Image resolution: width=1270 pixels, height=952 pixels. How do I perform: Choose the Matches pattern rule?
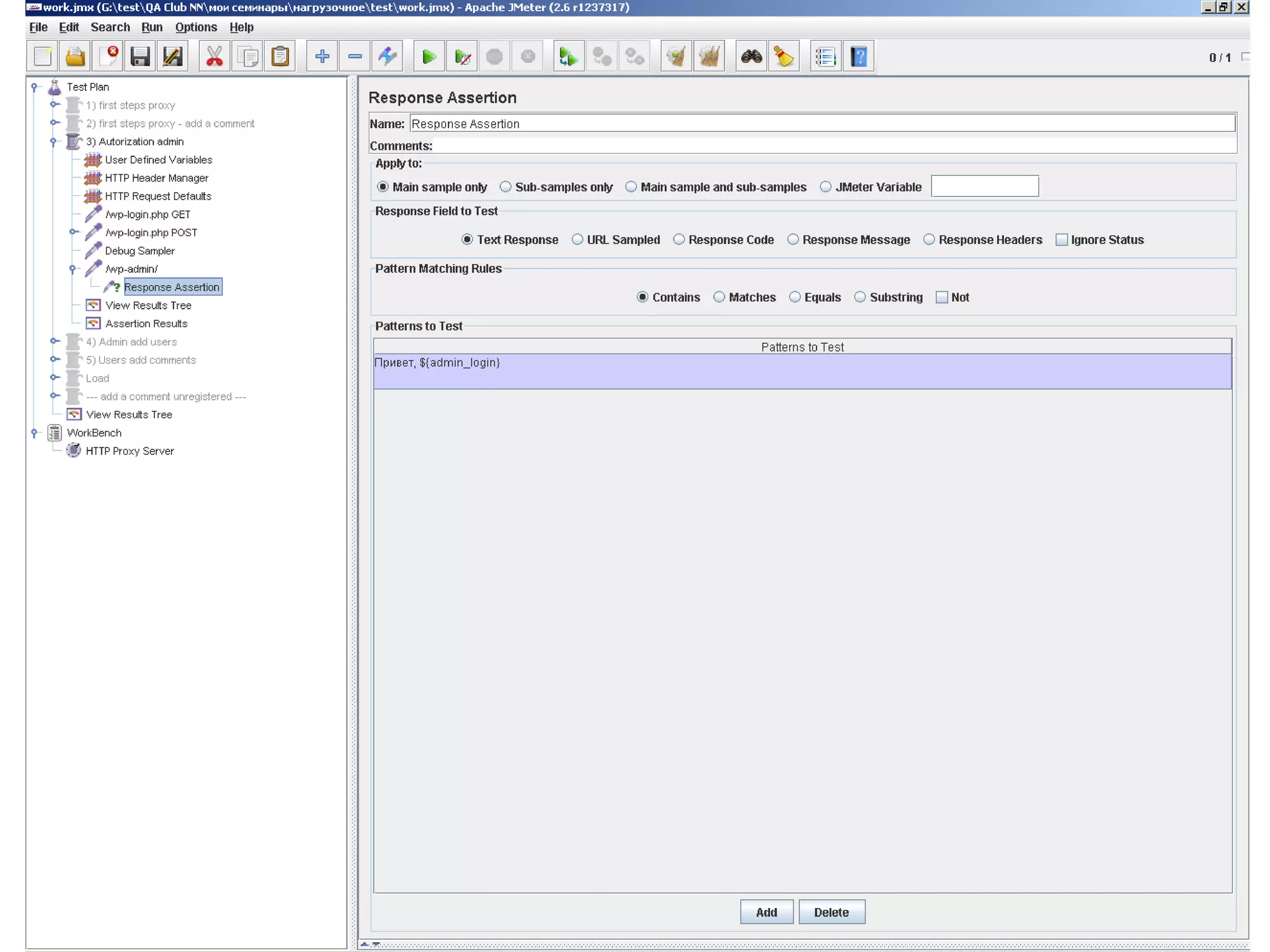pos(719,297)
